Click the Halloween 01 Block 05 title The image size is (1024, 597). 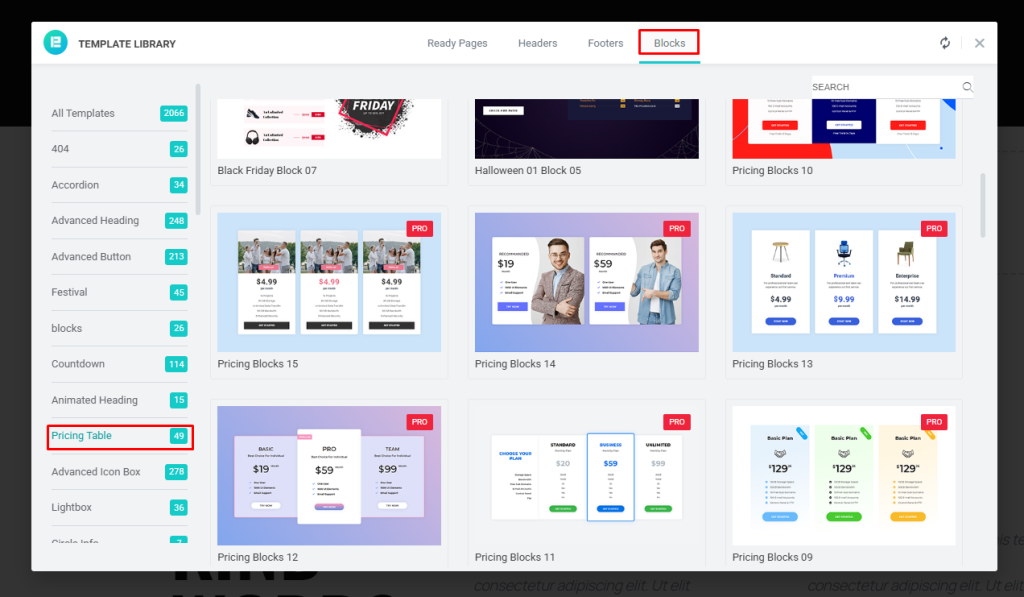coord(528,170)
